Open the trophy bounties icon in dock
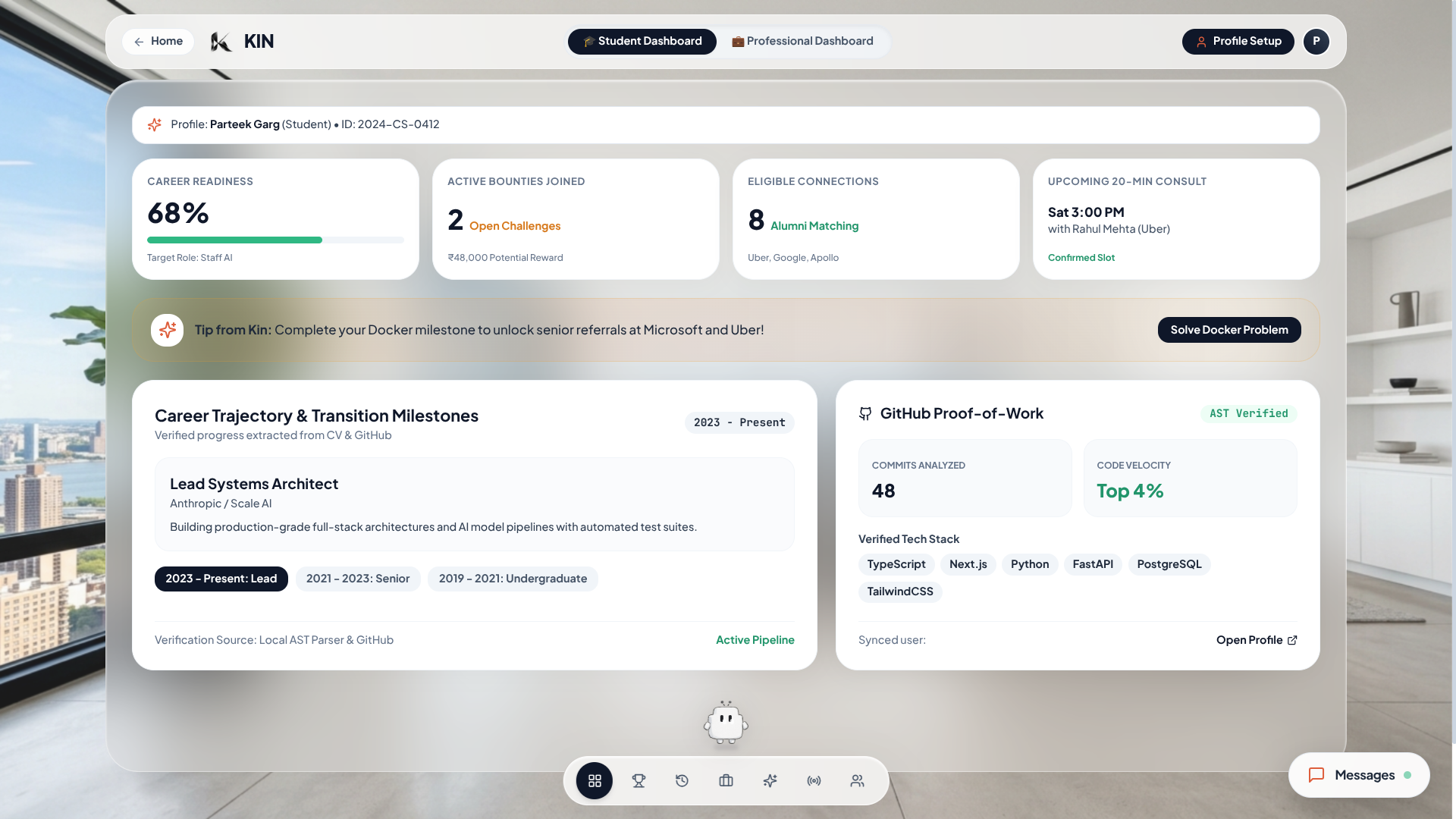The width and height of the screenshot is (1456, 819). (x=639, y=780)
